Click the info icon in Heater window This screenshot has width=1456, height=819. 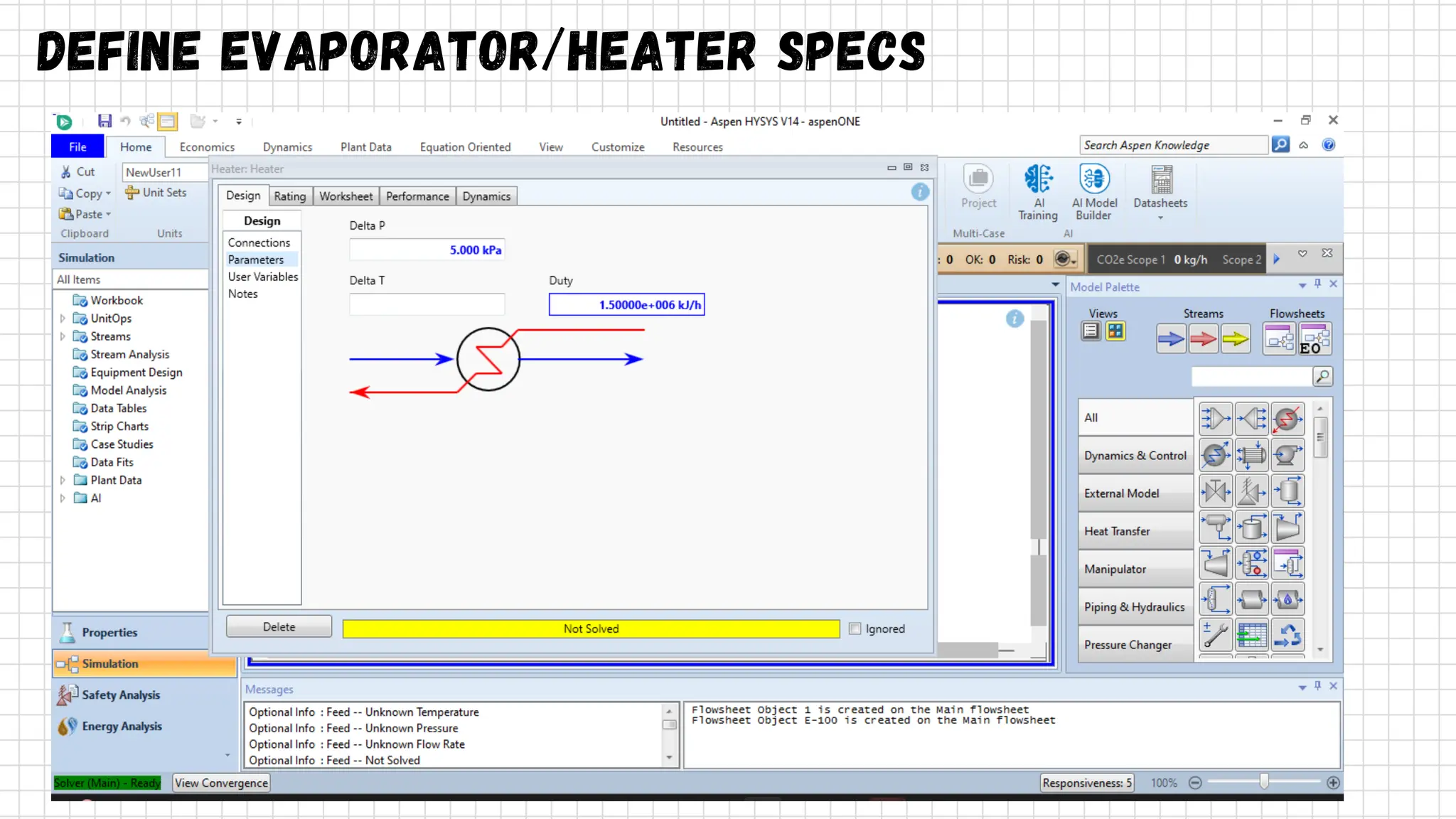[x=920, y=191]
